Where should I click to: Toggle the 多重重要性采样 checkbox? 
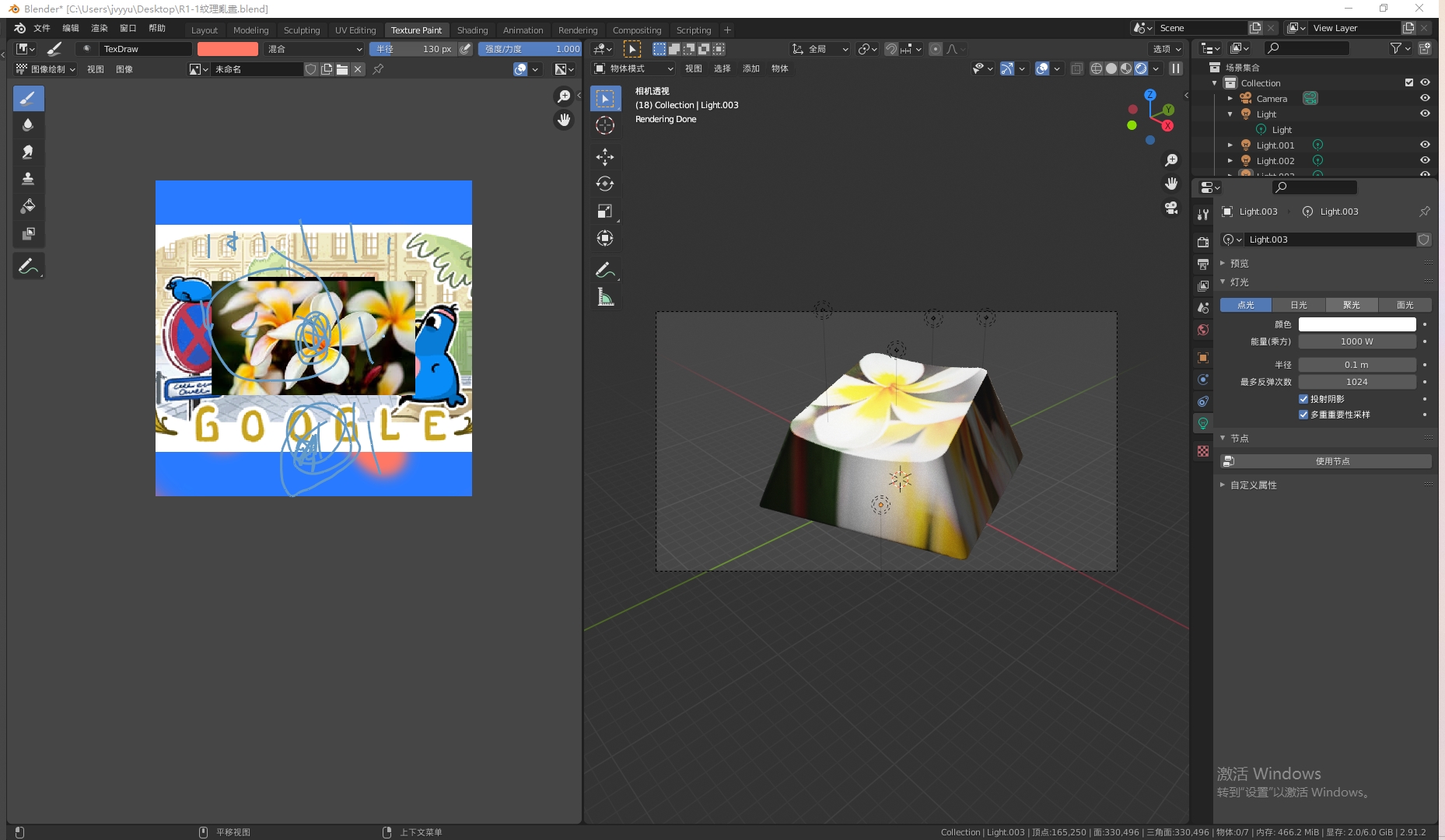point(1303,415)
